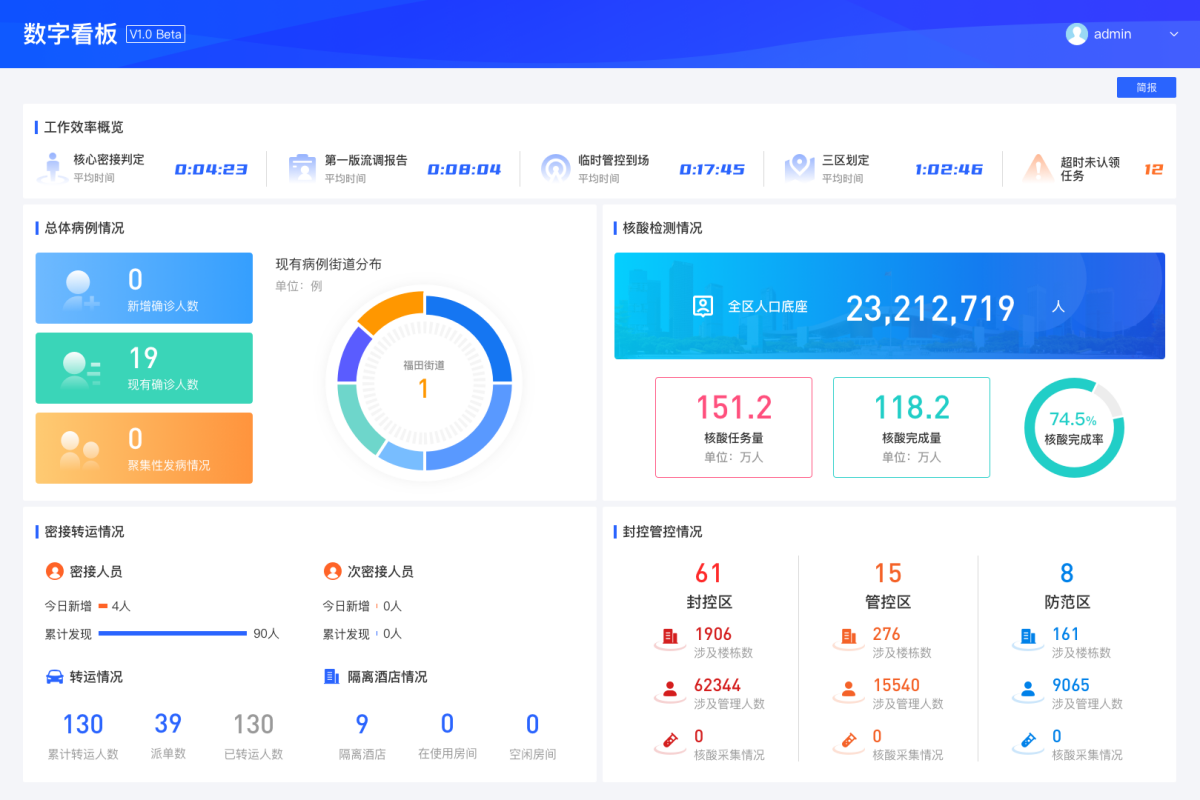Click the 转运情况 car icon
Screen dimensions: 1200x800
point(55,677)
